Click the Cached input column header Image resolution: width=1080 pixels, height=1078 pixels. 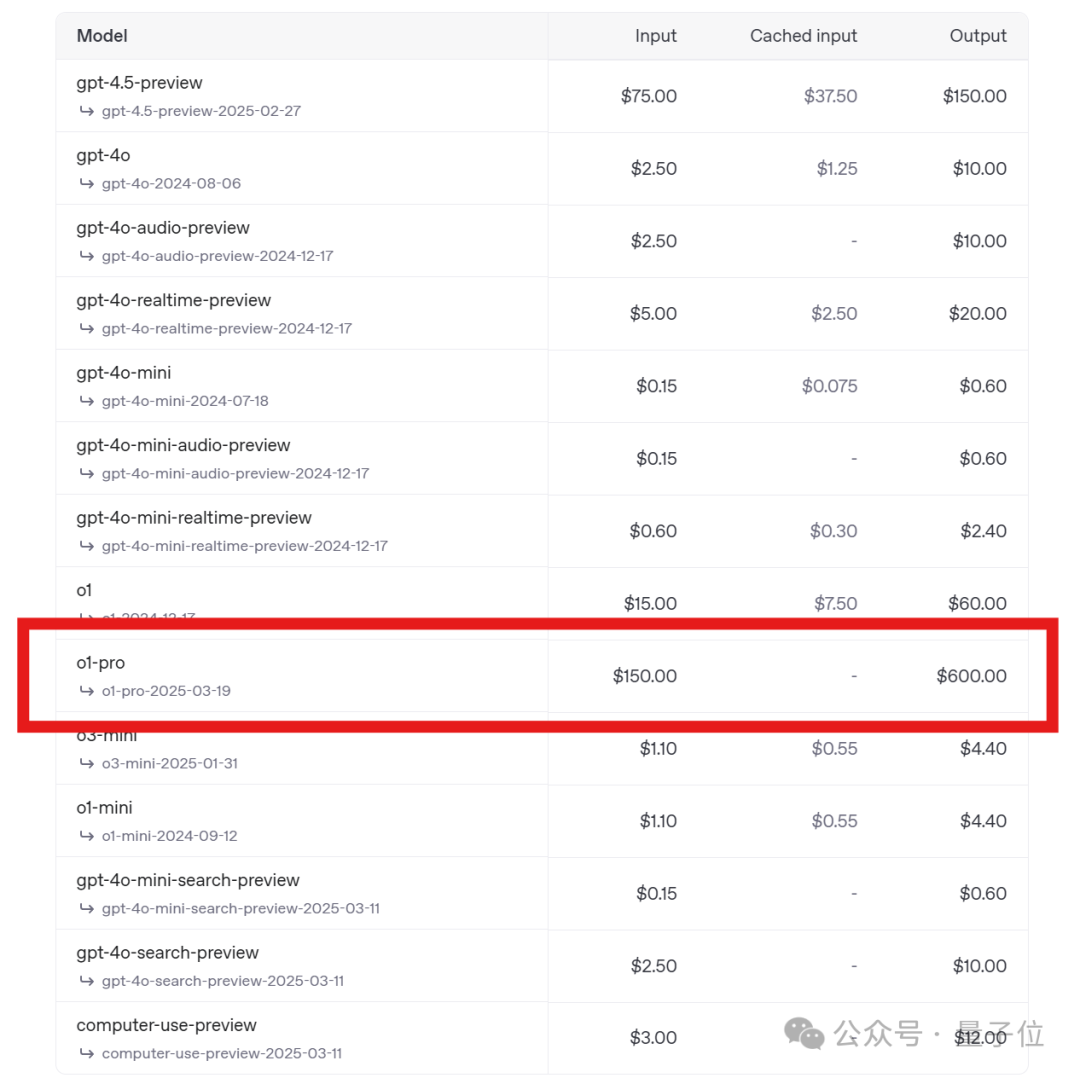[x=803, y=36]
